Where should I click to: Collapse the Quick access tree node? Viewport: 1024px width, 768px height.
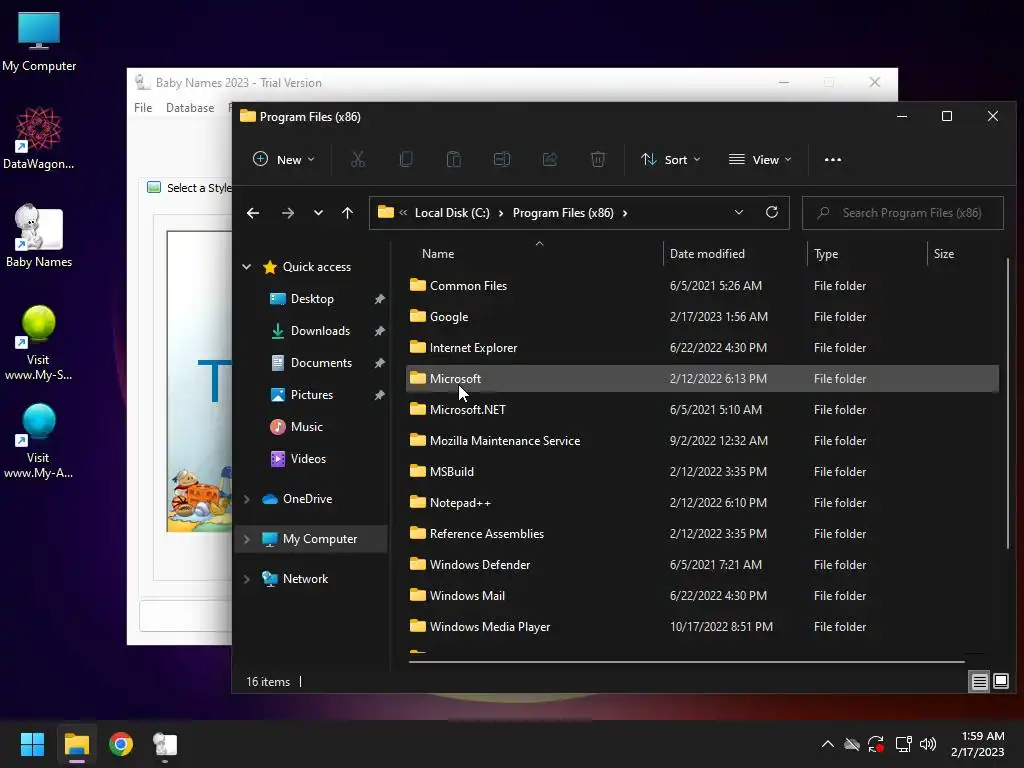pyautogui.click(x=247, y=266)
